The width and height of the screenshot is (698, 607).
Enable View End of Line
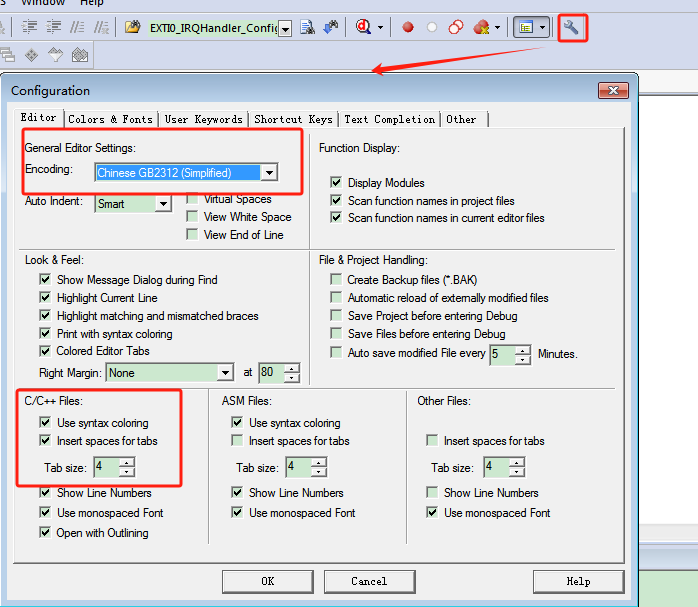coord(192,235)
